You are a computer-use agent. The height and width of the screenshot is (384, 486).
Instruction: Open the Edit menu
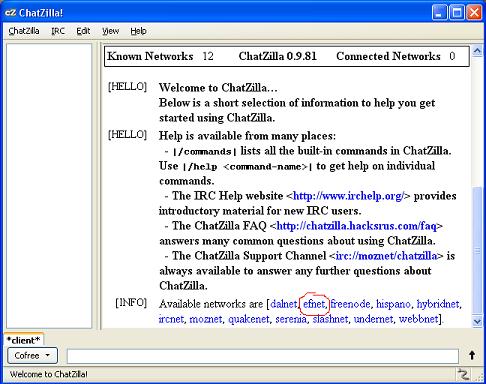coord(83,31)
